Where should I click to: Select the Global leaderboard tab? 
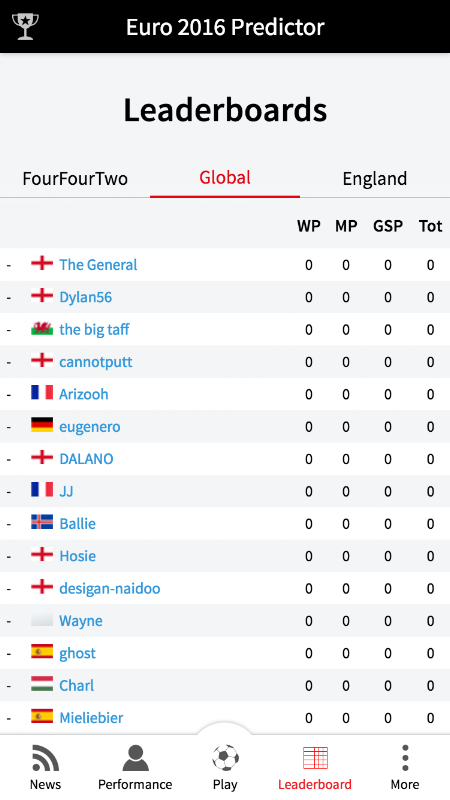pyautogui.click(x=225, y=178)
